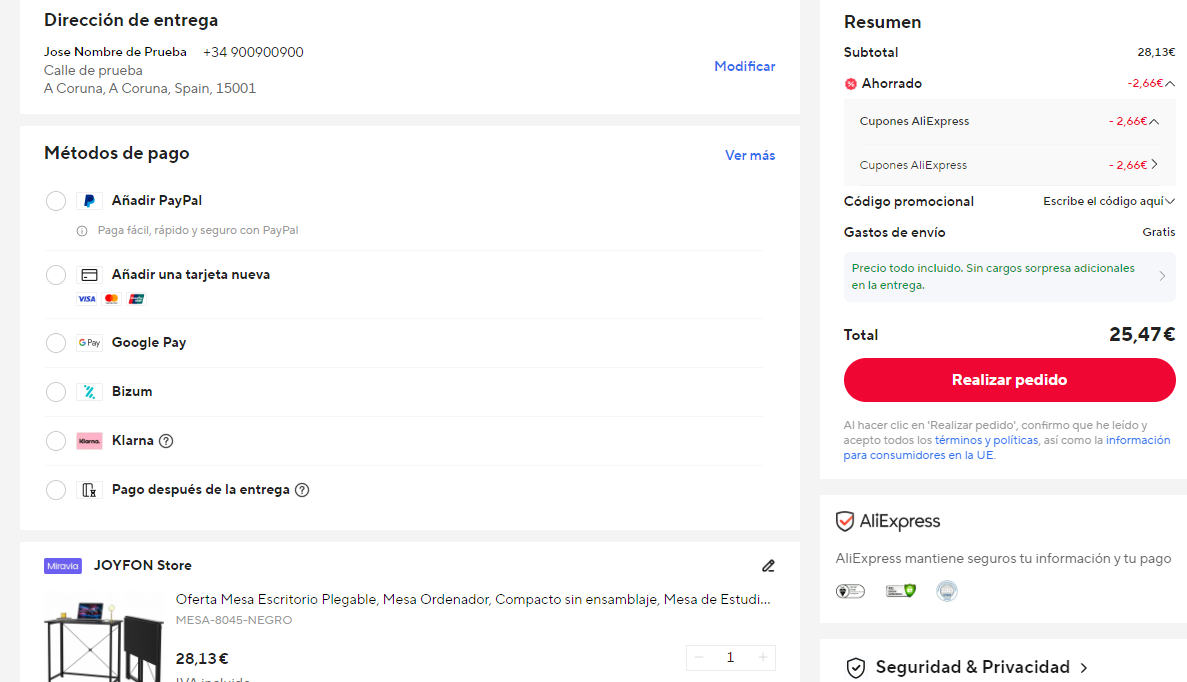Image resolution: width=1187 pixels, height=682 pixels.
Task: Pick the Klarna radio button
Action: (x=56, y=441)
